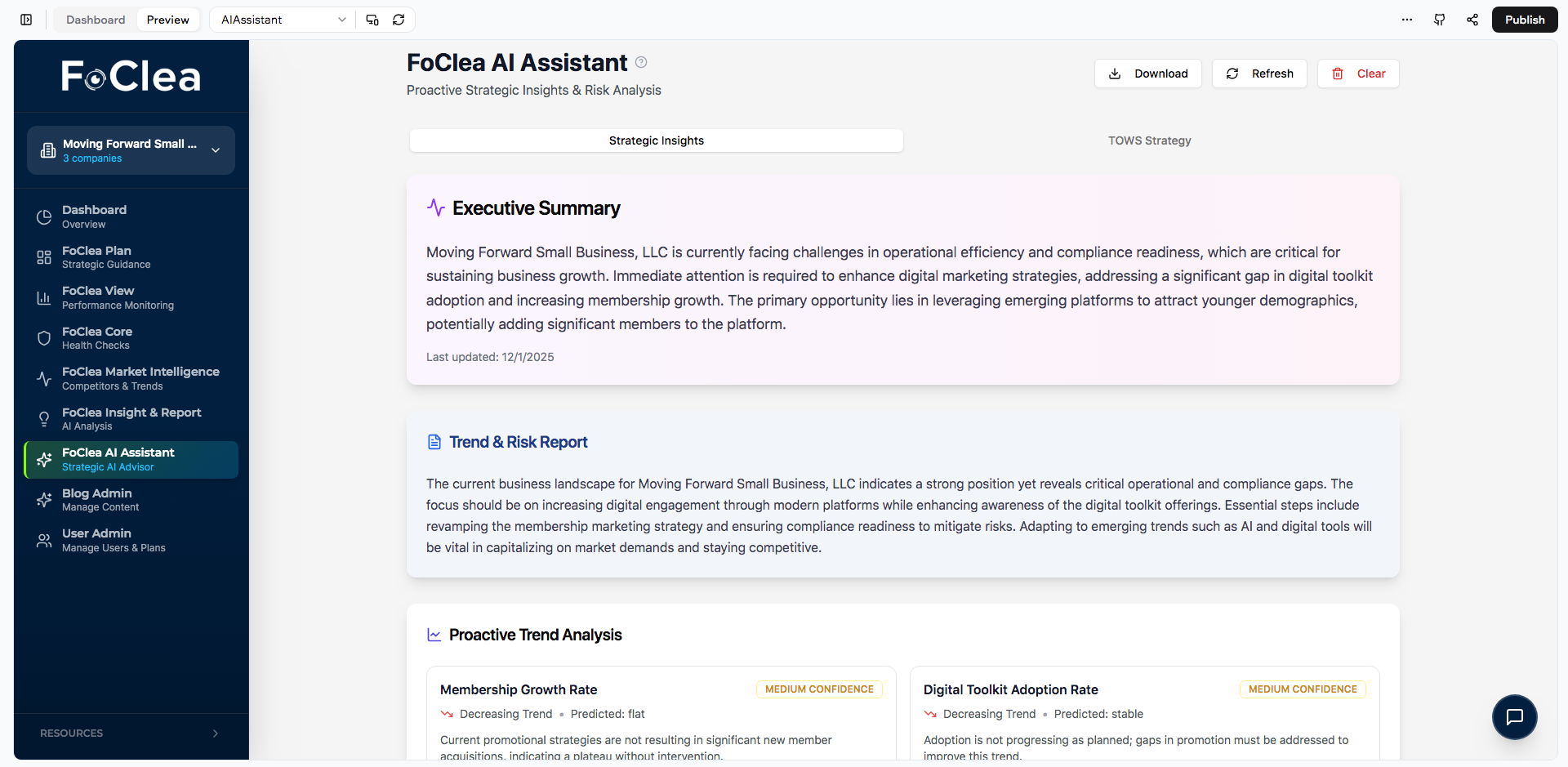Switch to Dashboard mode toggle

[x=96, y=20]
